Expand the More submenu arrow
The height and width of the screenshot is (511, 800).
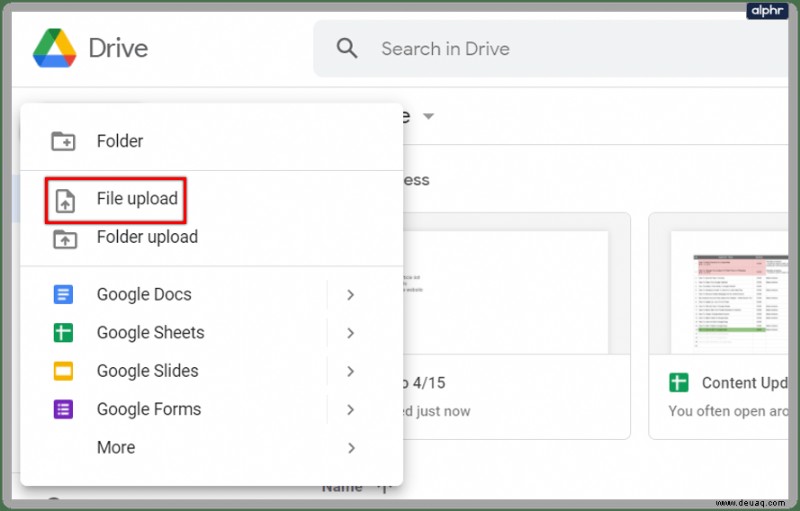351,448
